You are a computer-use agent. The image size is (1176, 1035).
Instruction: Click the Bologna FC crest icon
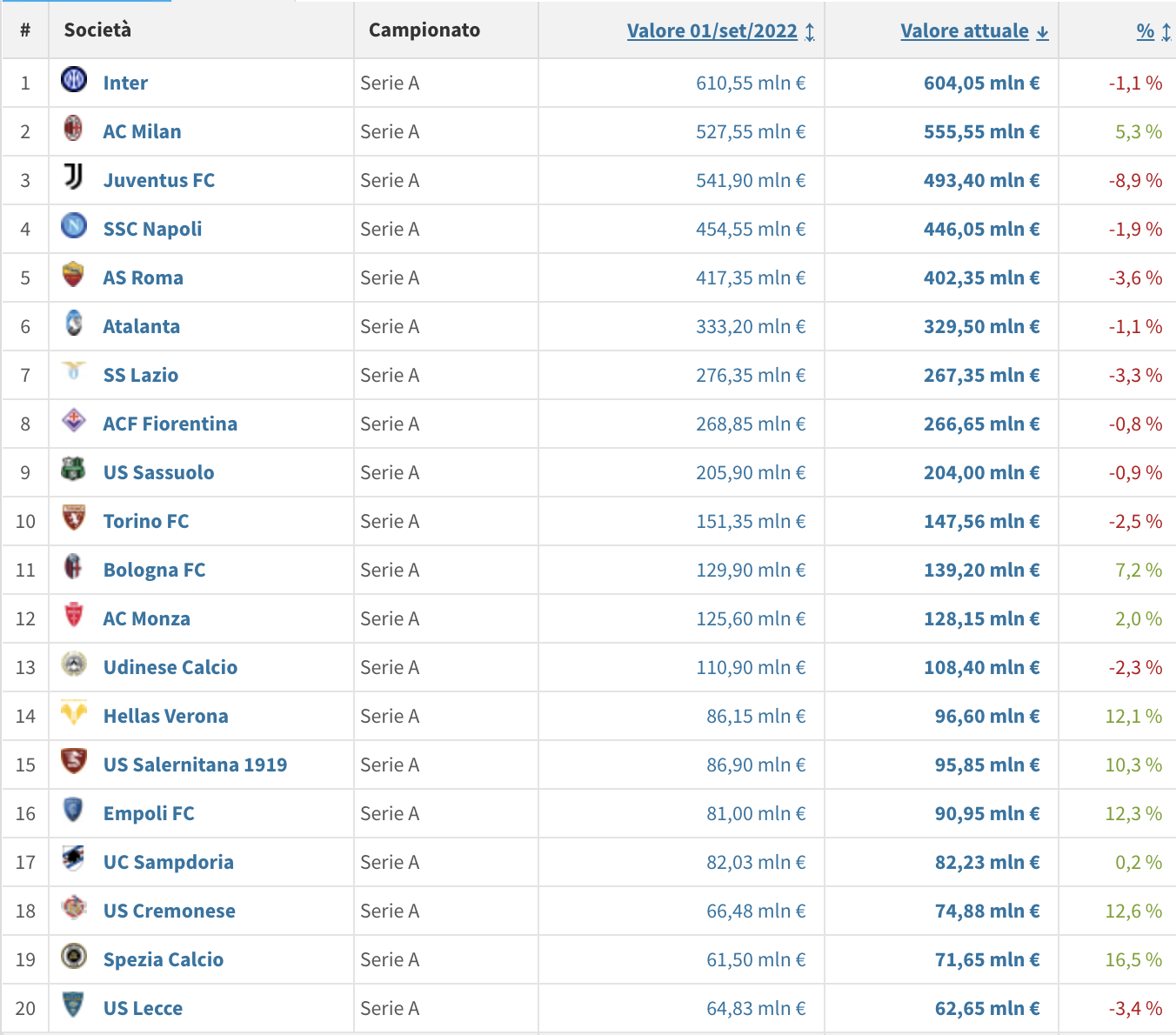coord(74,566)
